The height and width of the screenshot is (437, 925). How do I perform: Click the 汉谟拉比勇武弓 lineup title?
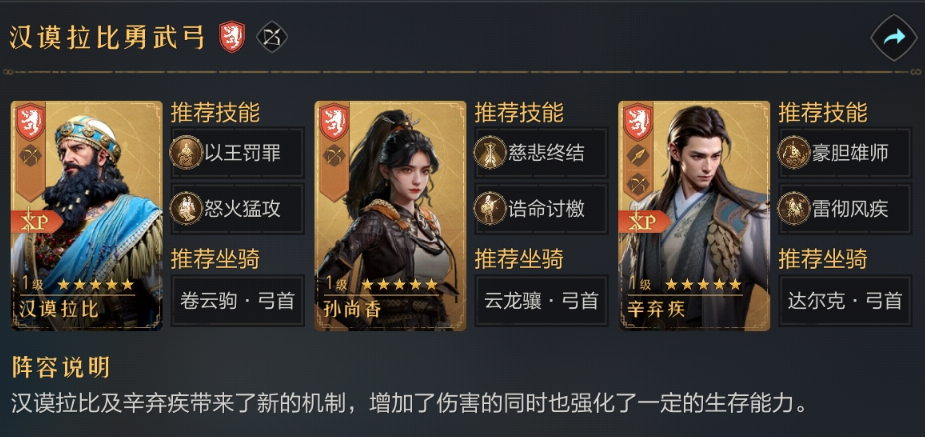coord(107,38)
